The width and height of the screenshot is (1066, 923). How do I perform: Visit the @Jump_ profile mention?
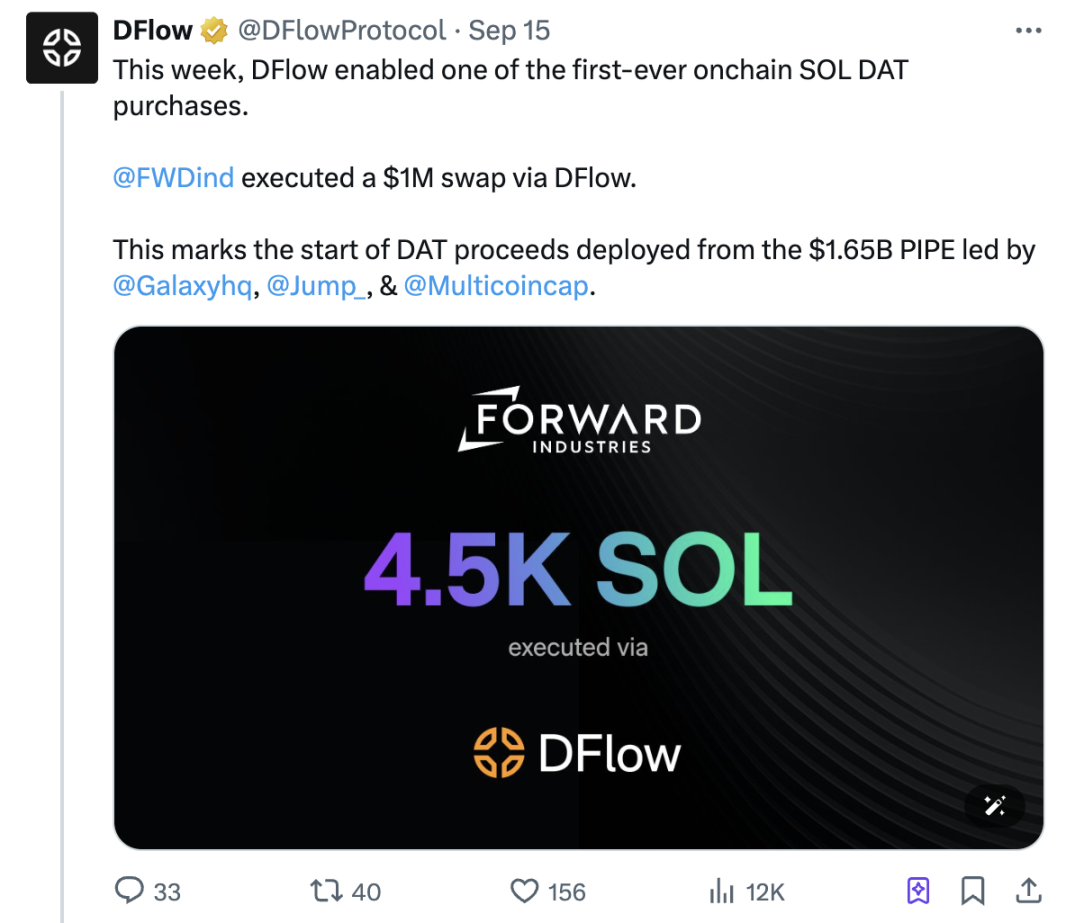pyautogui.click(x=317, y=286)
